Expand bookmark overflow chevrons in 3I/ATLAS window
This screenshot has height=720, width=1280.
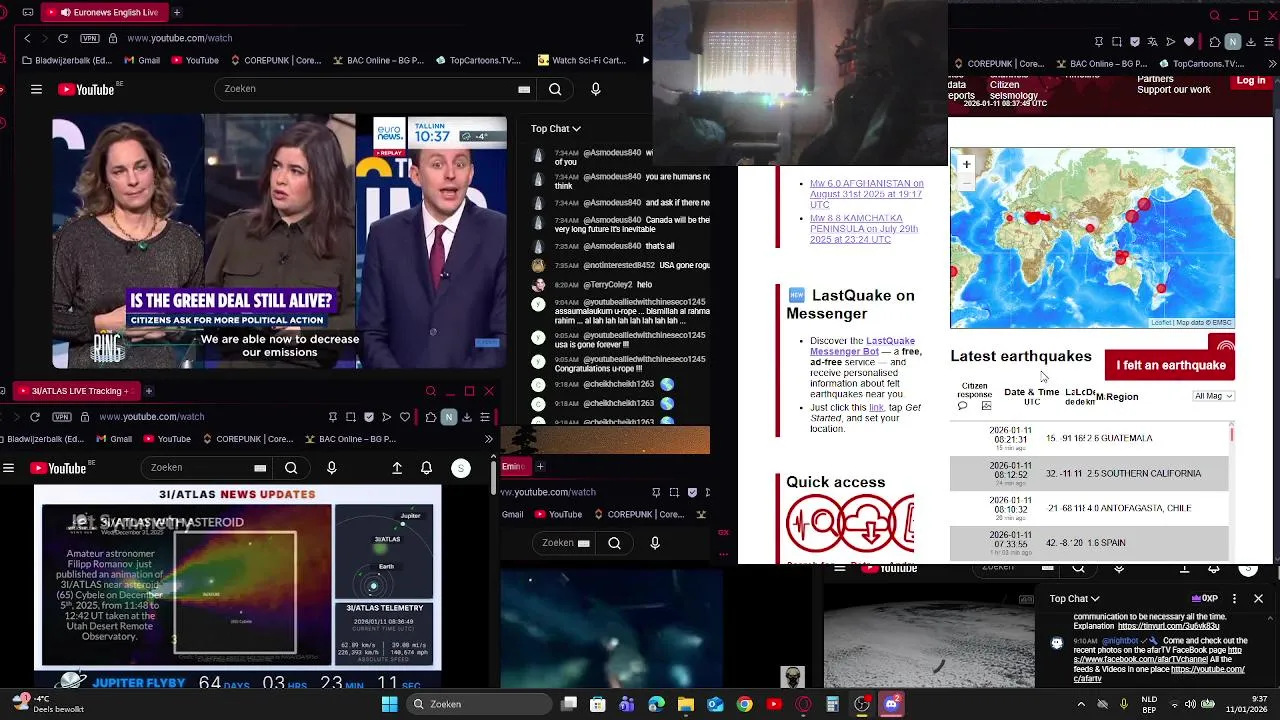pos(488,439)
